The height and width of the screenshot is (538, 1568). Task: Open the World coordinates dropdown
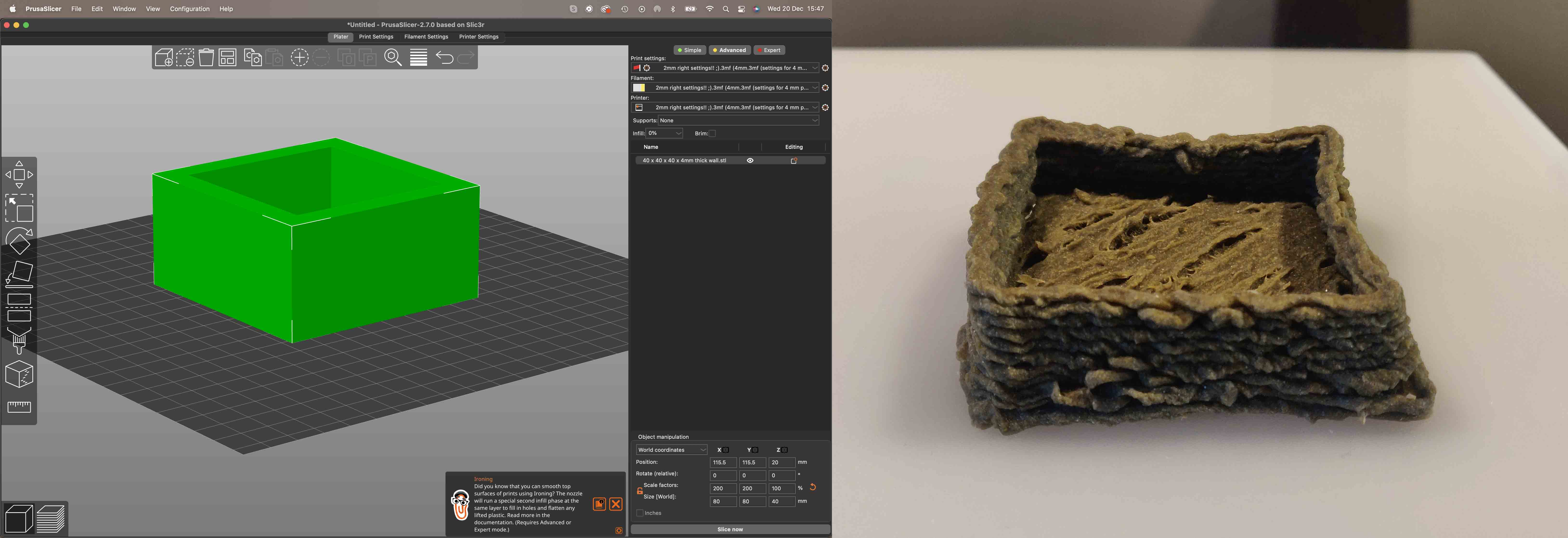coord(671,450)
